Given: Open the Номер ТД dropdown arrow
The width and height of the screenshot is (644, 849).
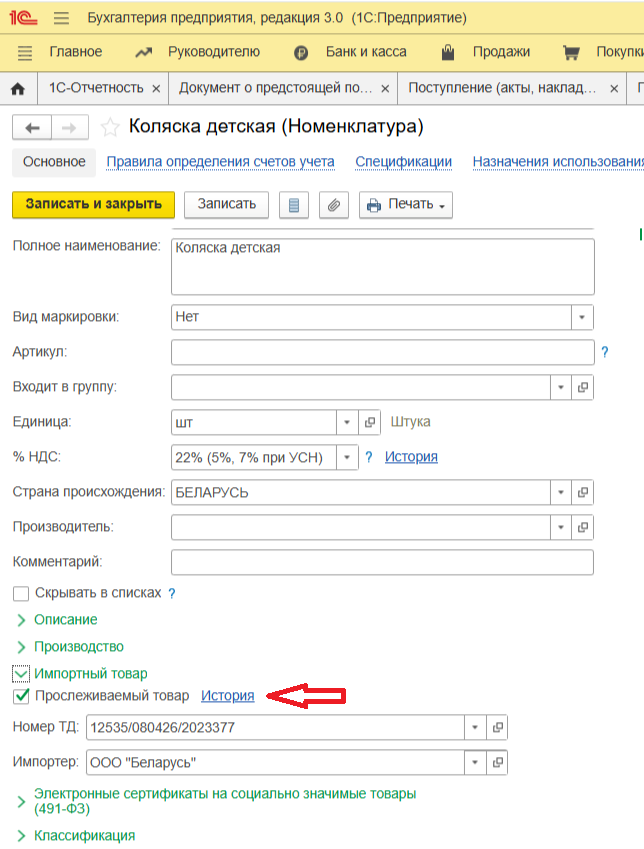Looking at the screenshot, I should 475,727.
